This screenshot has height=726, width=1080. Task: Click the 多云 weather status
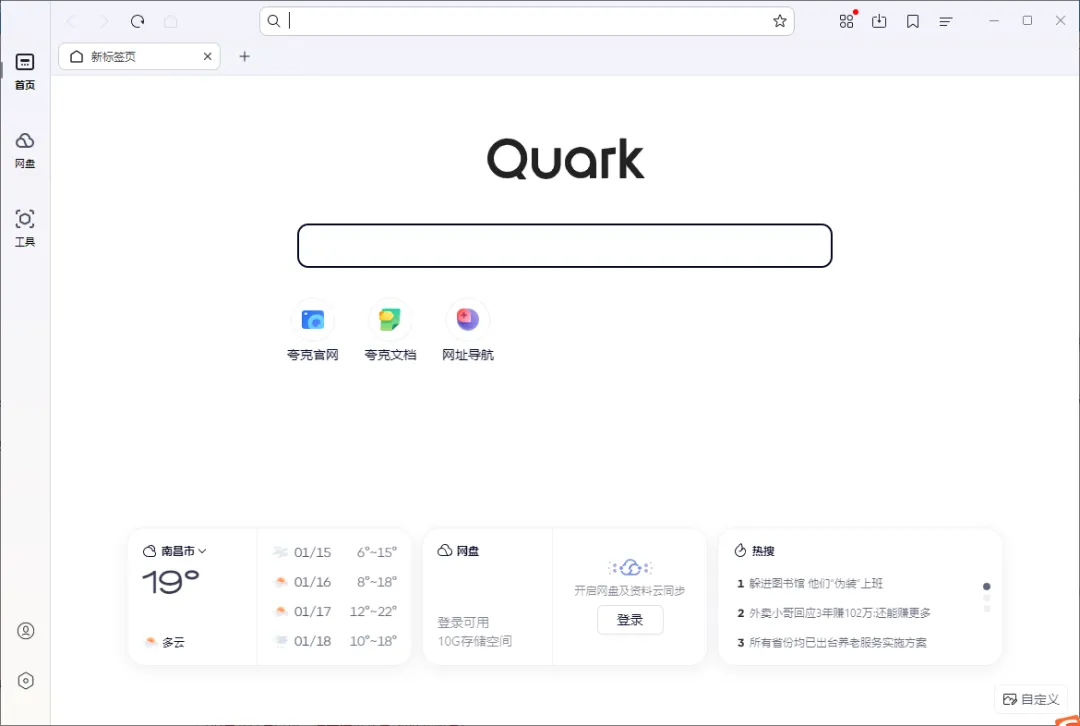165,642
